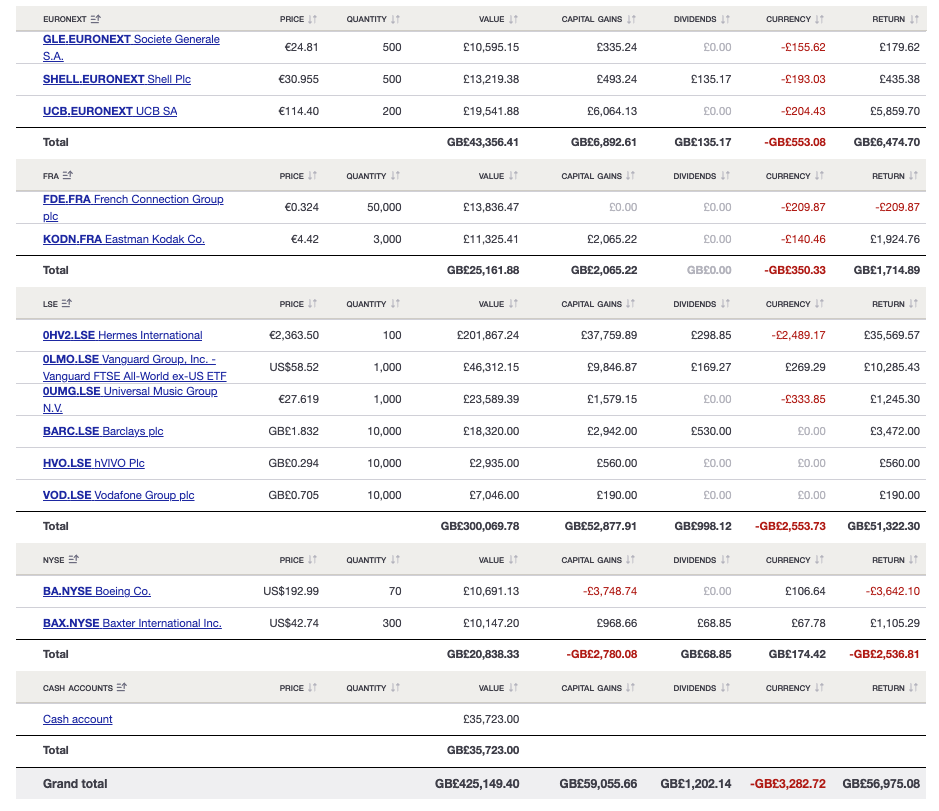The height and width of the screenshot is (811, 939).
Task: View the Cash account details
Action: click(x=77, y=719)
